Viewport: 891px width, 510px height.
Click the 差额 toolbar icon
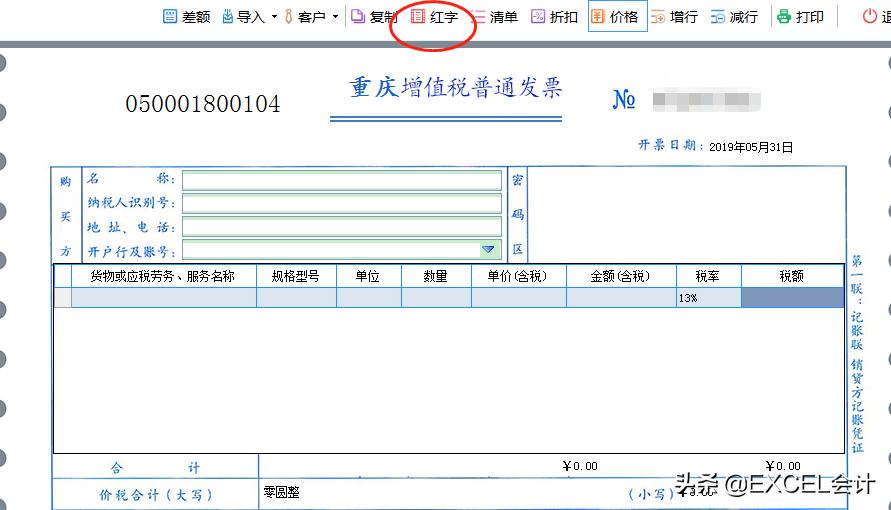pos(169,16)
